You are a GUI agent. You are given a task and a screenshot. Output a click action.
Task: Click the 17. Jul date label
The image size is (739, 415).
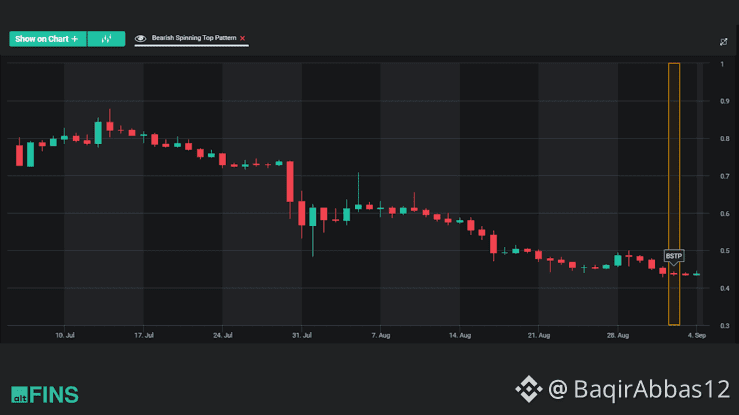(x=144, y=335)
